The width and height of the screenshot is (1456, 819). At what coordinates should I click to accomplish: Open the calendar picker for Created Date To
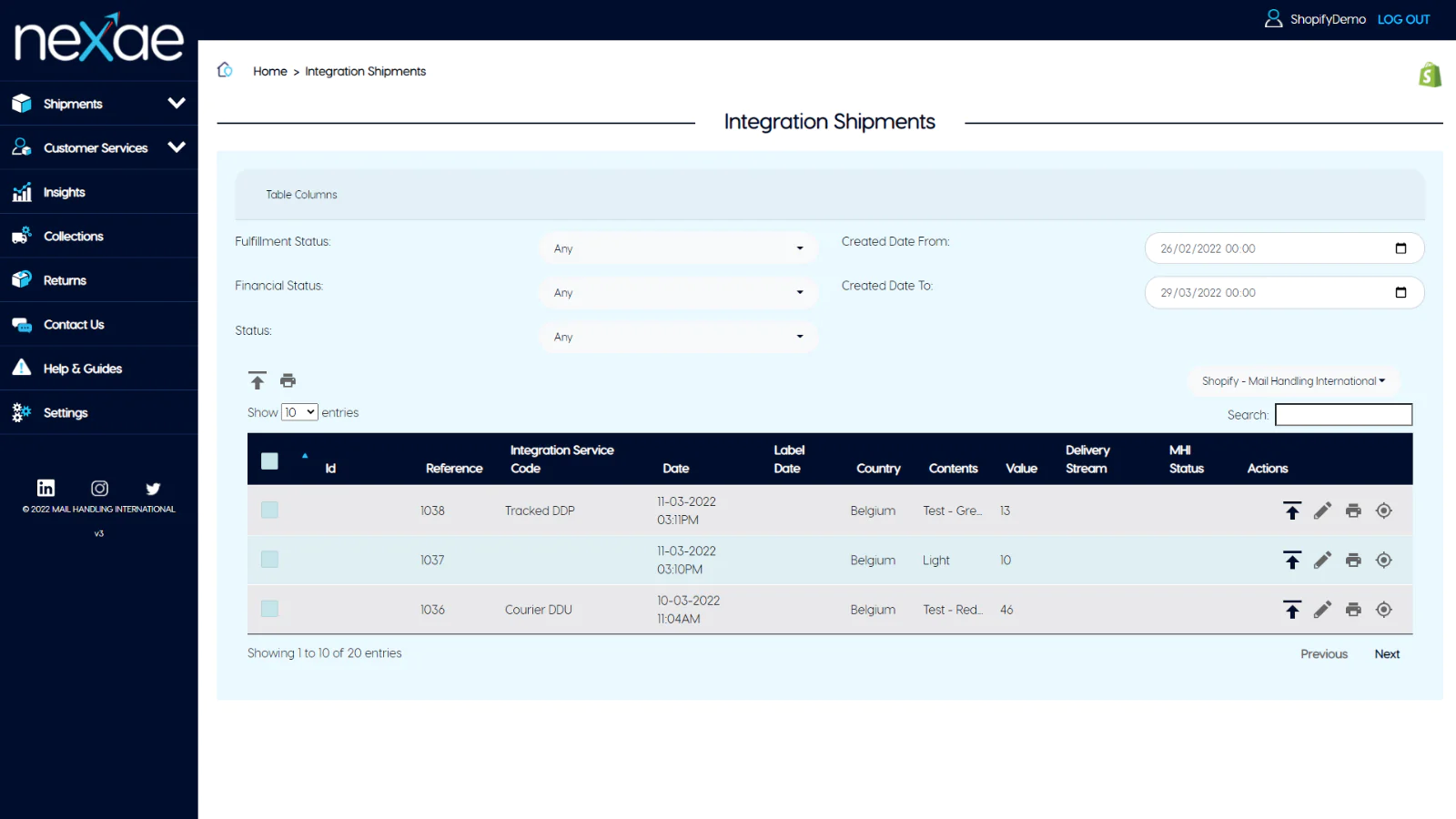click(x=1400, y=292)
